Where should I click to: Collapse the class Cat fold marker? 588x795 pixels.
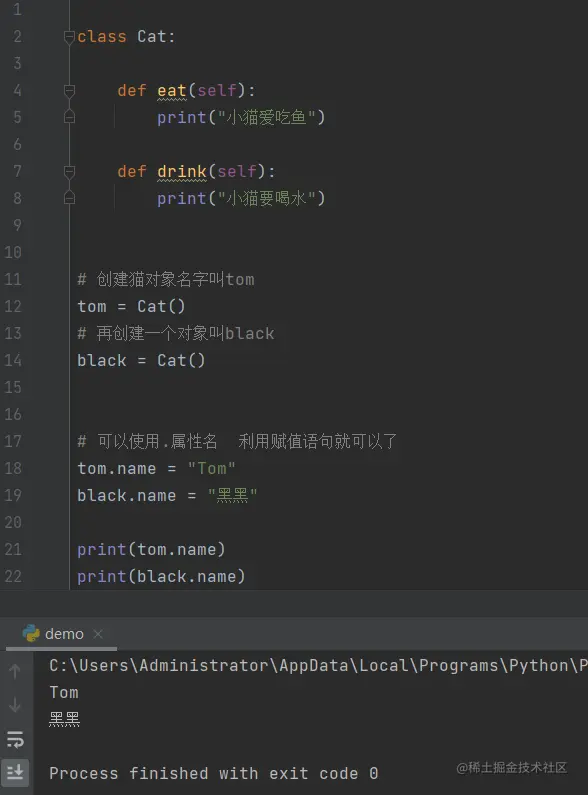tap(69, 37)
